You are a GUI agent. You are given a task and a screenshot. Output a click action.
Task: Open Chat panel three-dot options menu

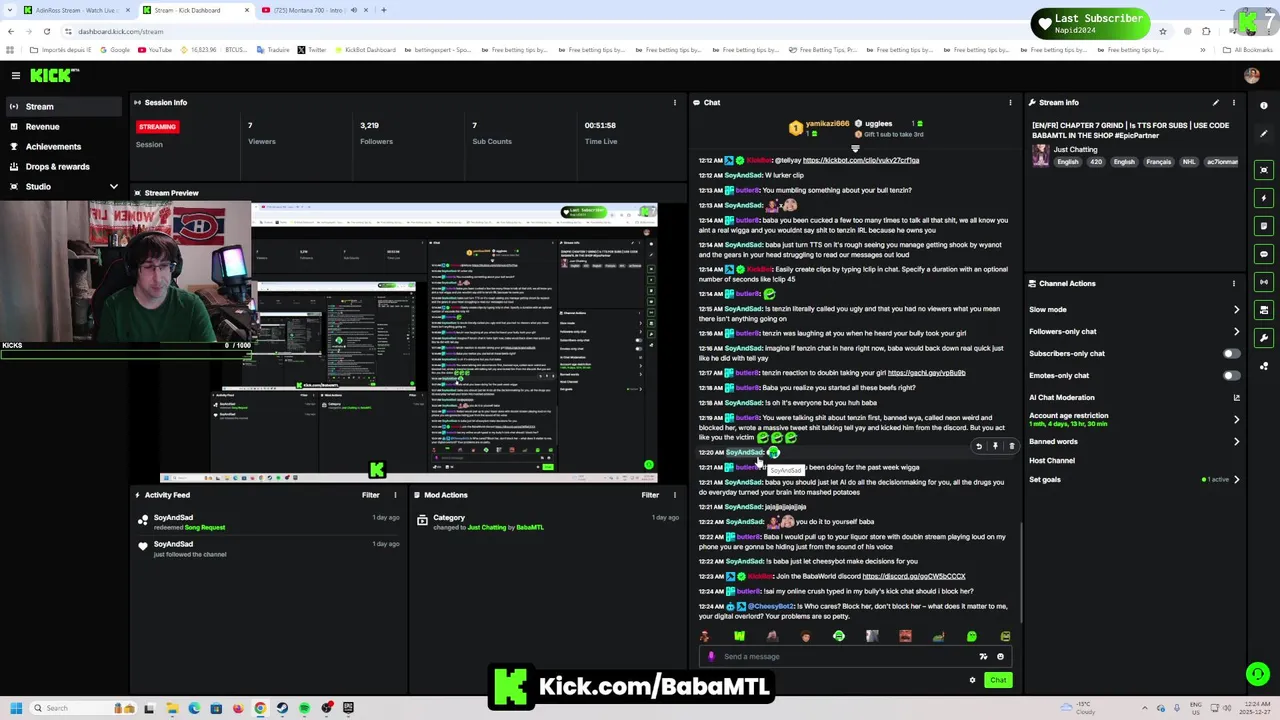(x=1010, y=102)
